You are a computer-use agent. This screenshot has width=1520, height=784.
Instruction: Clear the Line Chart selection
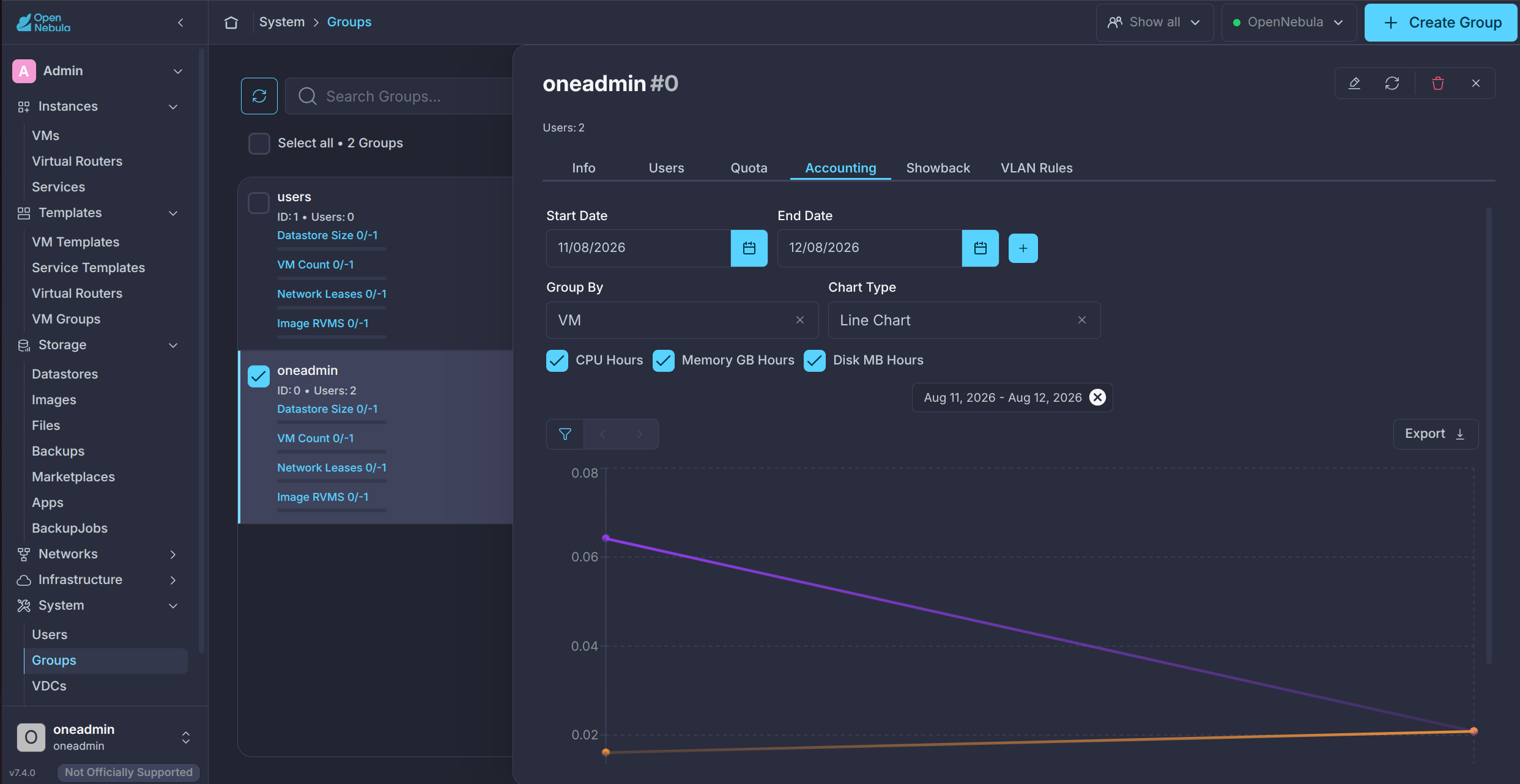[1082, 320]
